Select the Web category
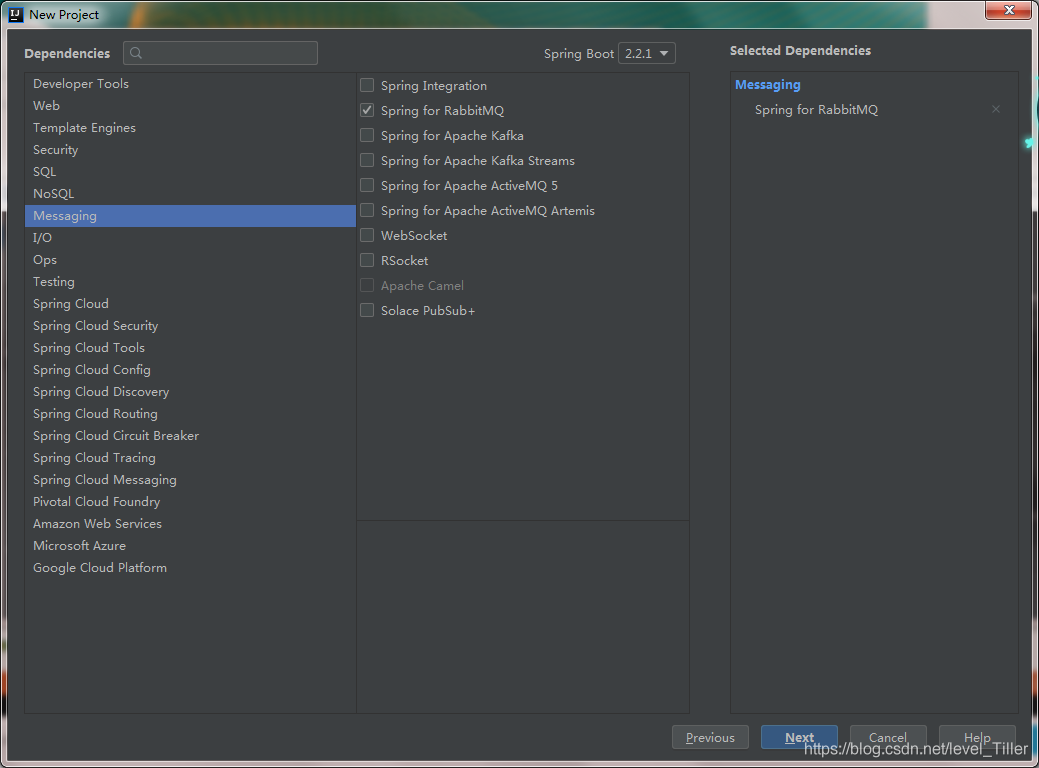This screenshot has width=1039, height=768. (x=190, y=105)
